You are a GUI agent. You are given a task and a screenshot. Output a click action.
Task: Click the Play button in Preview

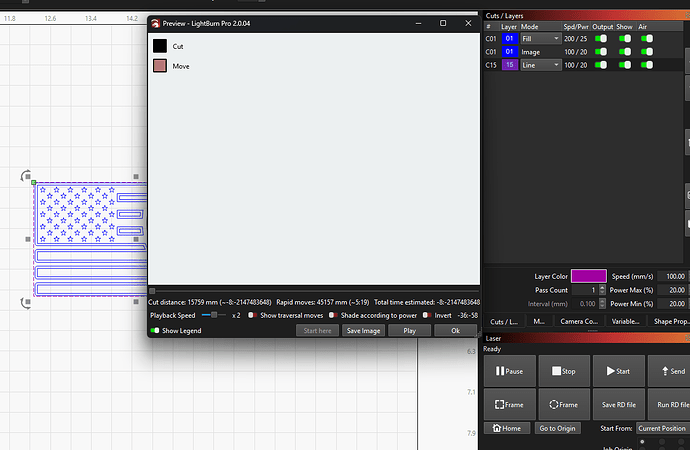(409, 330)
